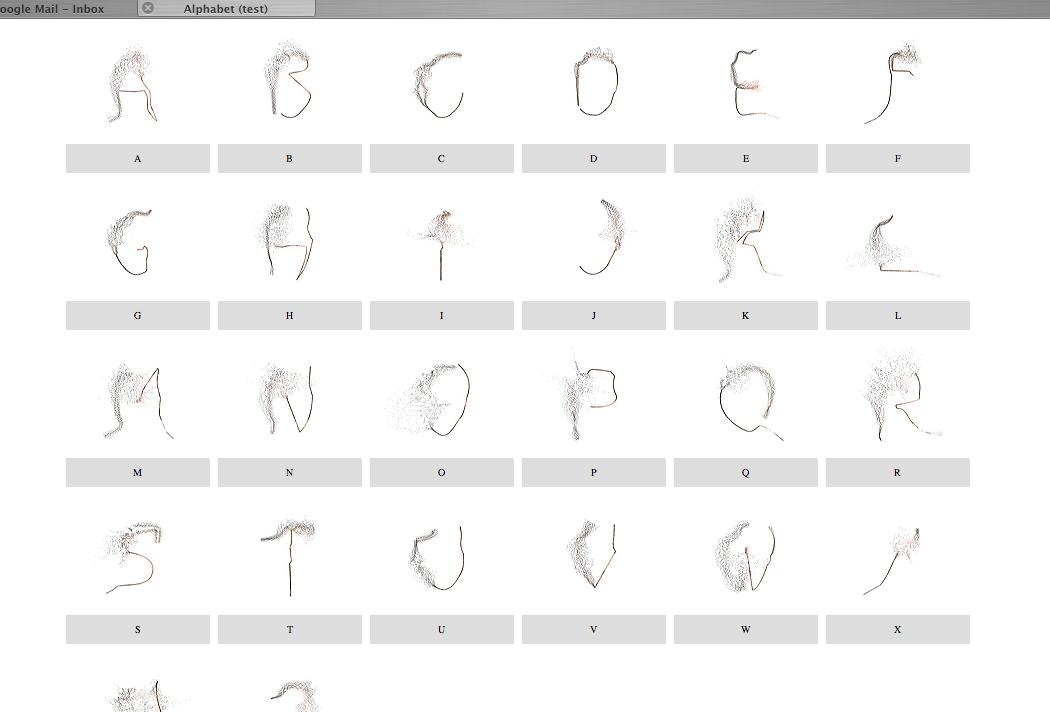1050x712 pixels.
Task: Hit the N letter button
Action: [290, 472]
